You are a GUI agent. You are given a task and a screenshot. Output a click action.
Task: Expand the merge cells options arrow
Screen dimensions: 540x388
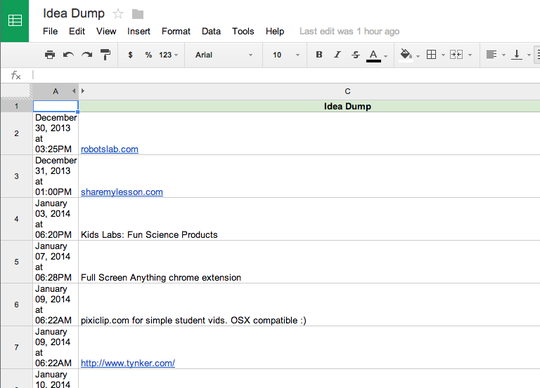point(470,55)
